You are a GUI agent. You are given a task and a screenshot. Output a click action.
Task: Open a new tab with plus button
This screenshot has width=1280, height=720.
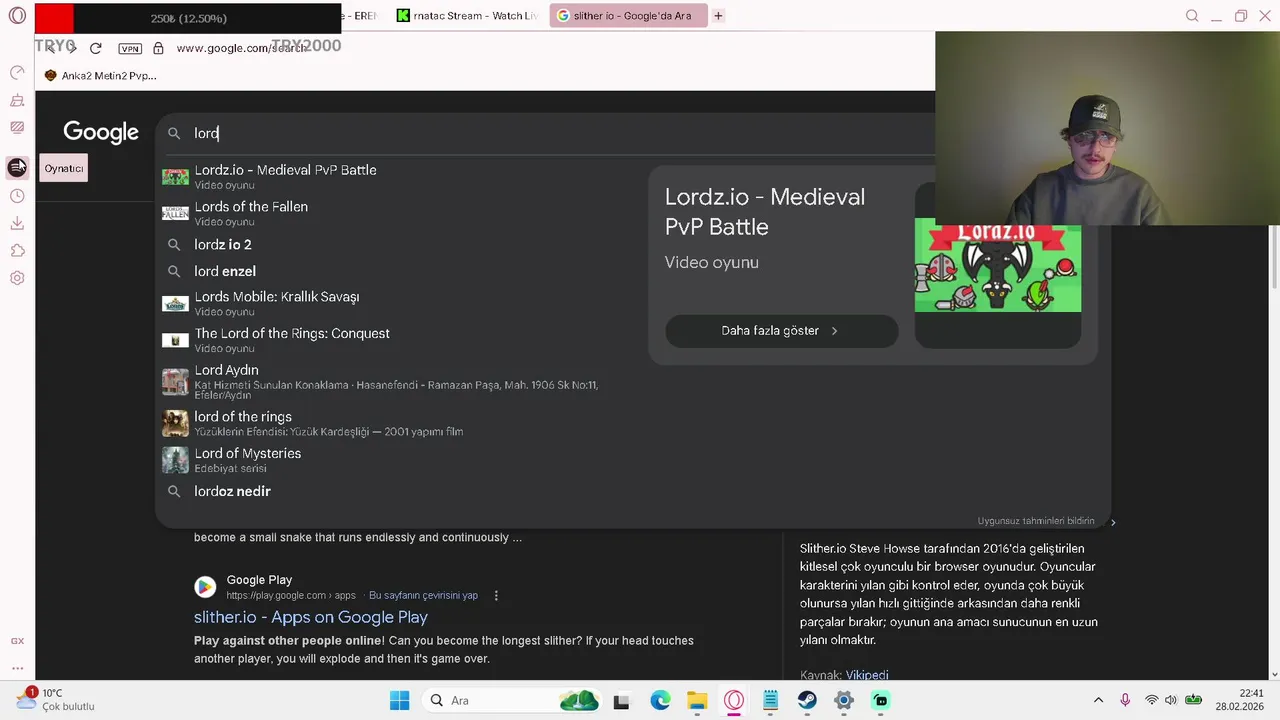click(718, 15)
